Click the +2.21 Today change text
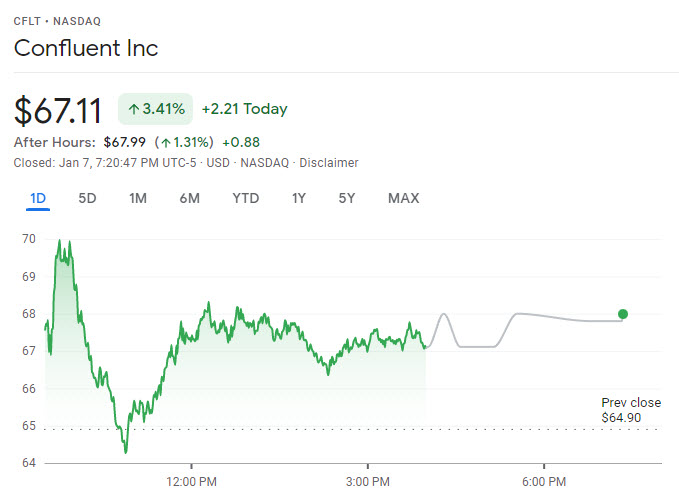 click(245, 109)
